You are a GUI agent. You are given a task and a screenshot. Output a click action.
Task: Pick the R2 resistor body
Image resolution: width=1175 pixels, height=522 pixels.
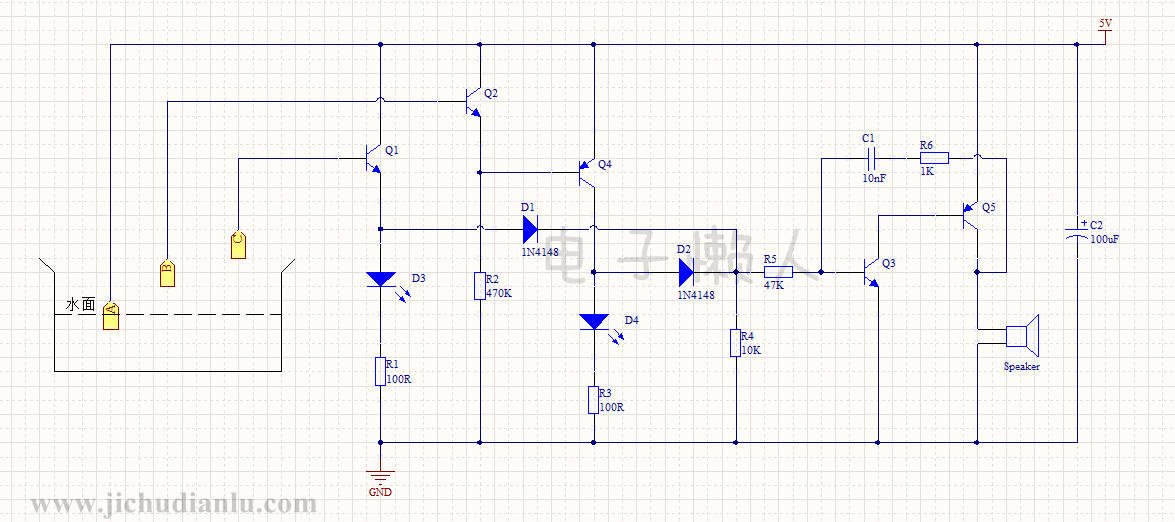tap(480, 286)
